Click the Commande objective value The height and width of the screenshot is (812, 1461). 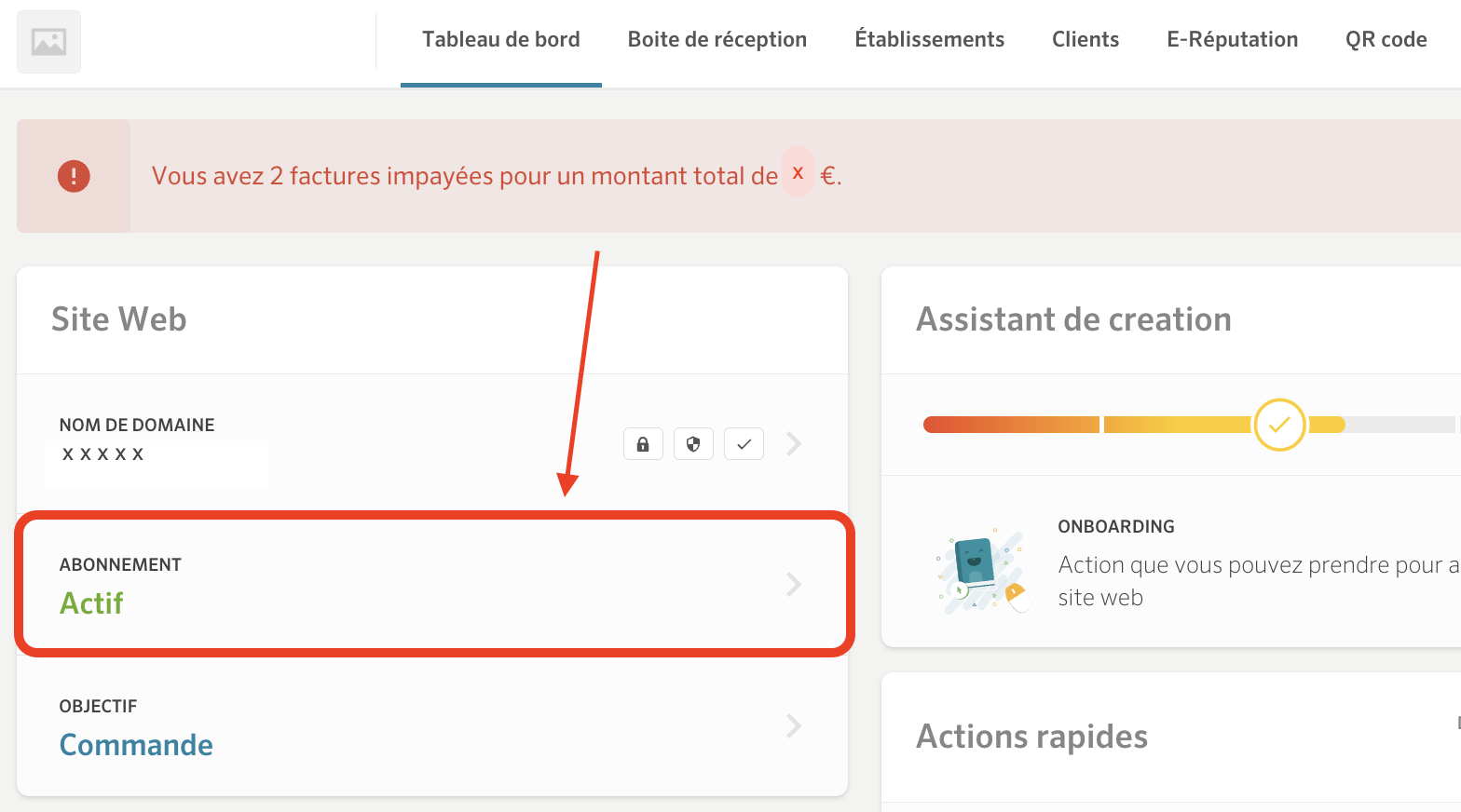click(136, 745)
